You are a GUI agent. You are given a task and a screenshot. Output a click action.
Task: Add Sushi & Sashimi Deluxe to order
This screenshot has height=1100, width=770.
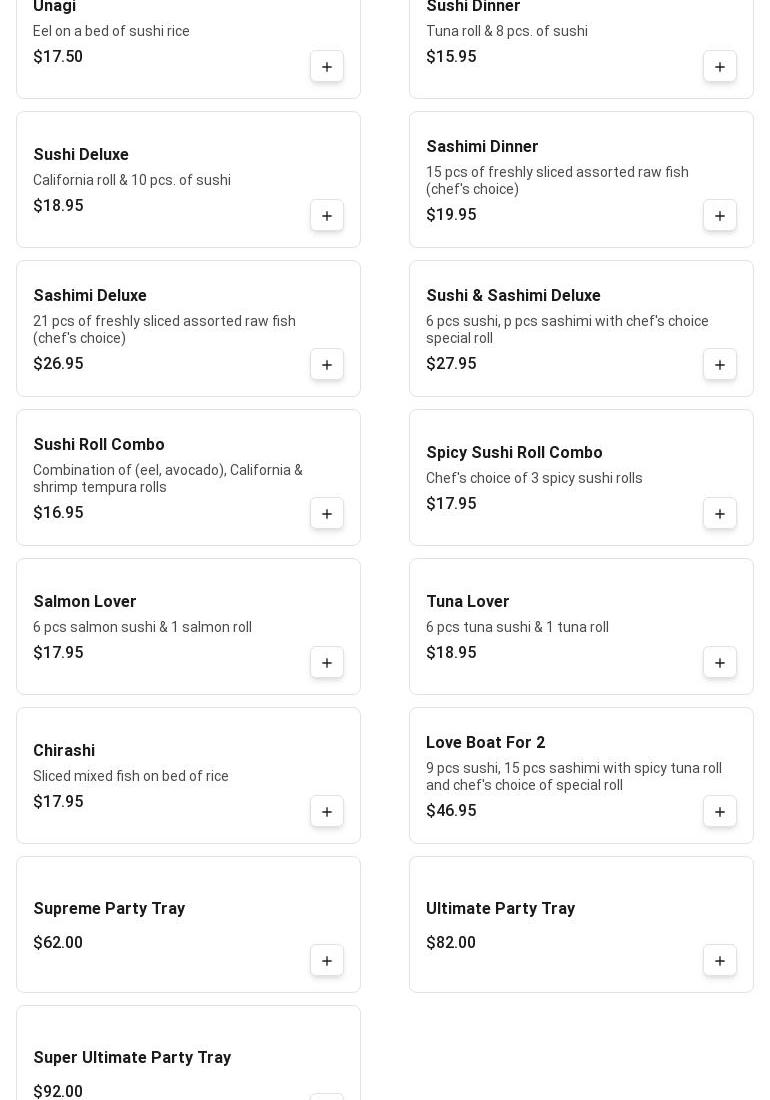[x=720, y=365]
